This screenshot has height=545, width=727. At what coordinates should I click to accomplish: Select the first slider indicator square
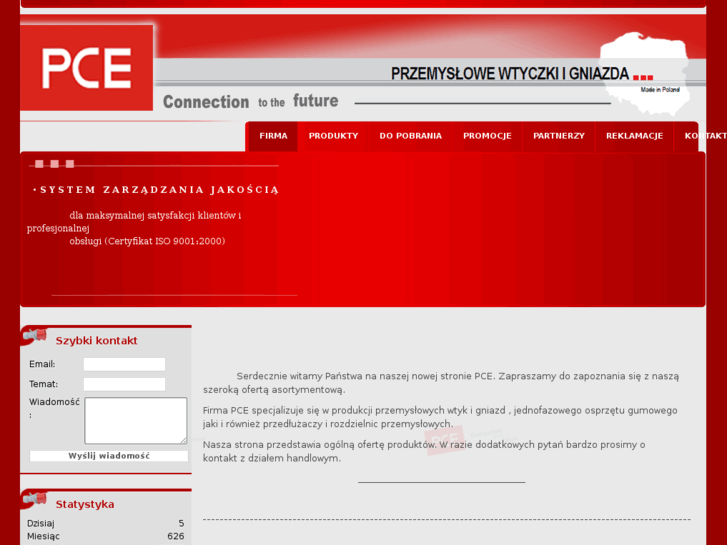click(39, 164)
